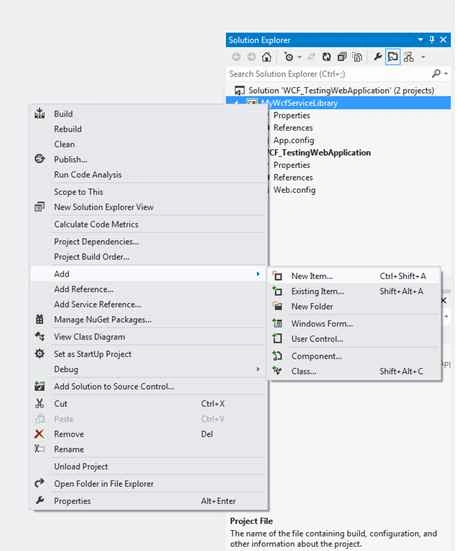Open the Solution Explorer toolbar overflow dropdown
The height and width of the screenshot is (551, 457).
(x=423, y=57)
